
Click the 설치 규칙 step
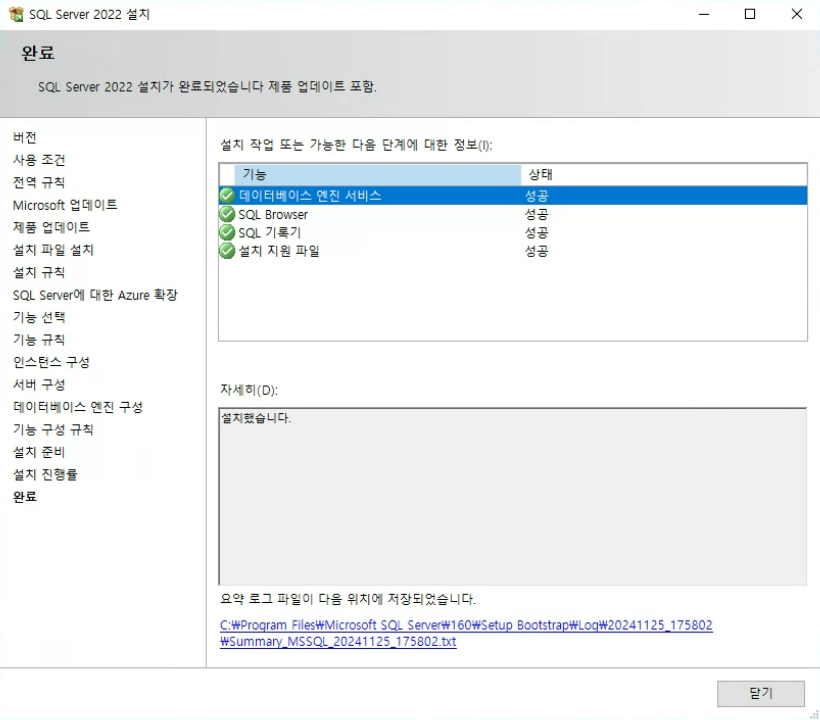pos(39,272)
